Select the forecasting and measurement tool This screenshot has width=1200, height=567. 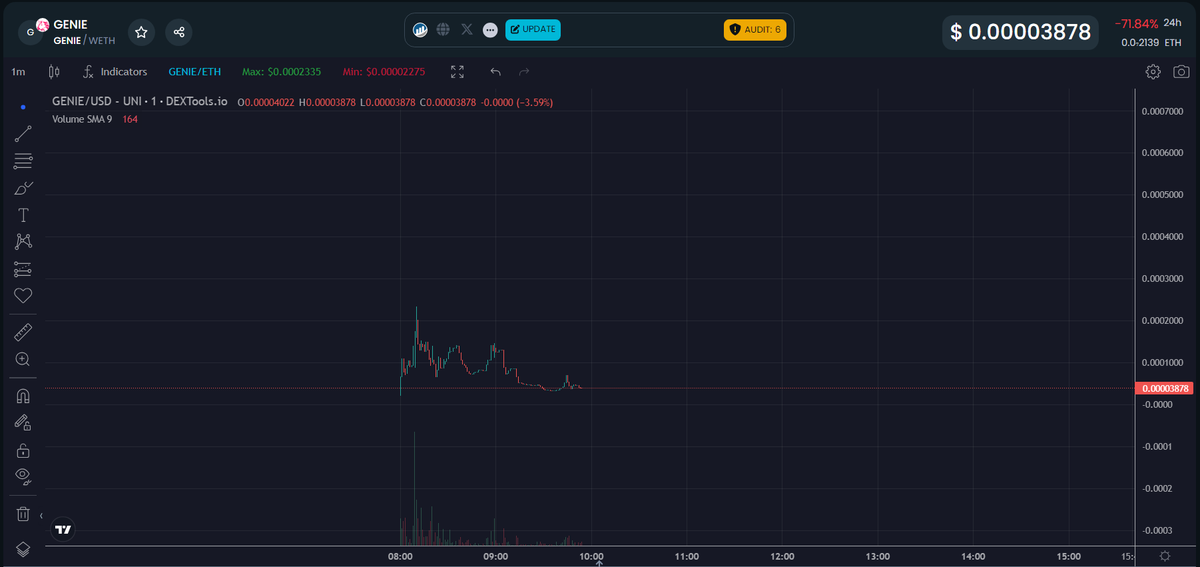tap(23, 269)
